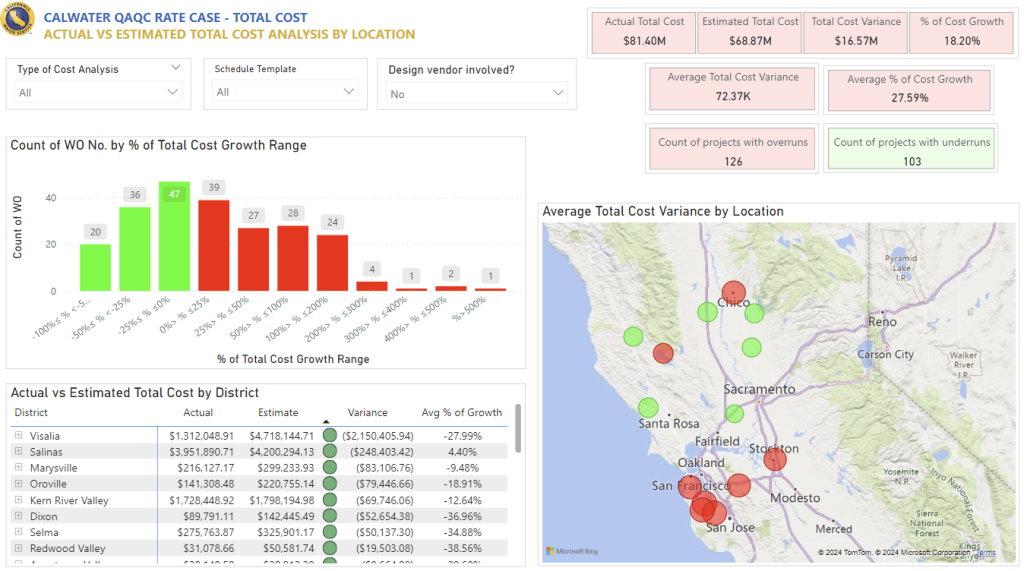The height and width of the screenshot is (571, 1024).
Task: Expand the Oroville district row
Action: point(18,484)
